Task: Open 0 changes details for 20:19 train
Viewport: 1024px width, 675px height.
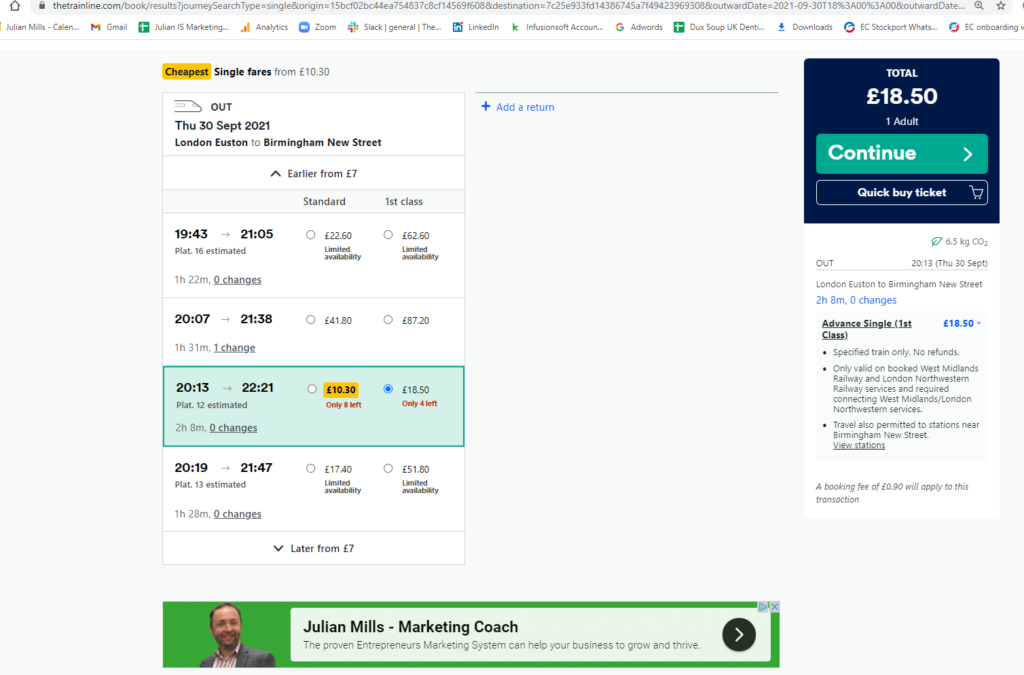Action: pos(237,514)
